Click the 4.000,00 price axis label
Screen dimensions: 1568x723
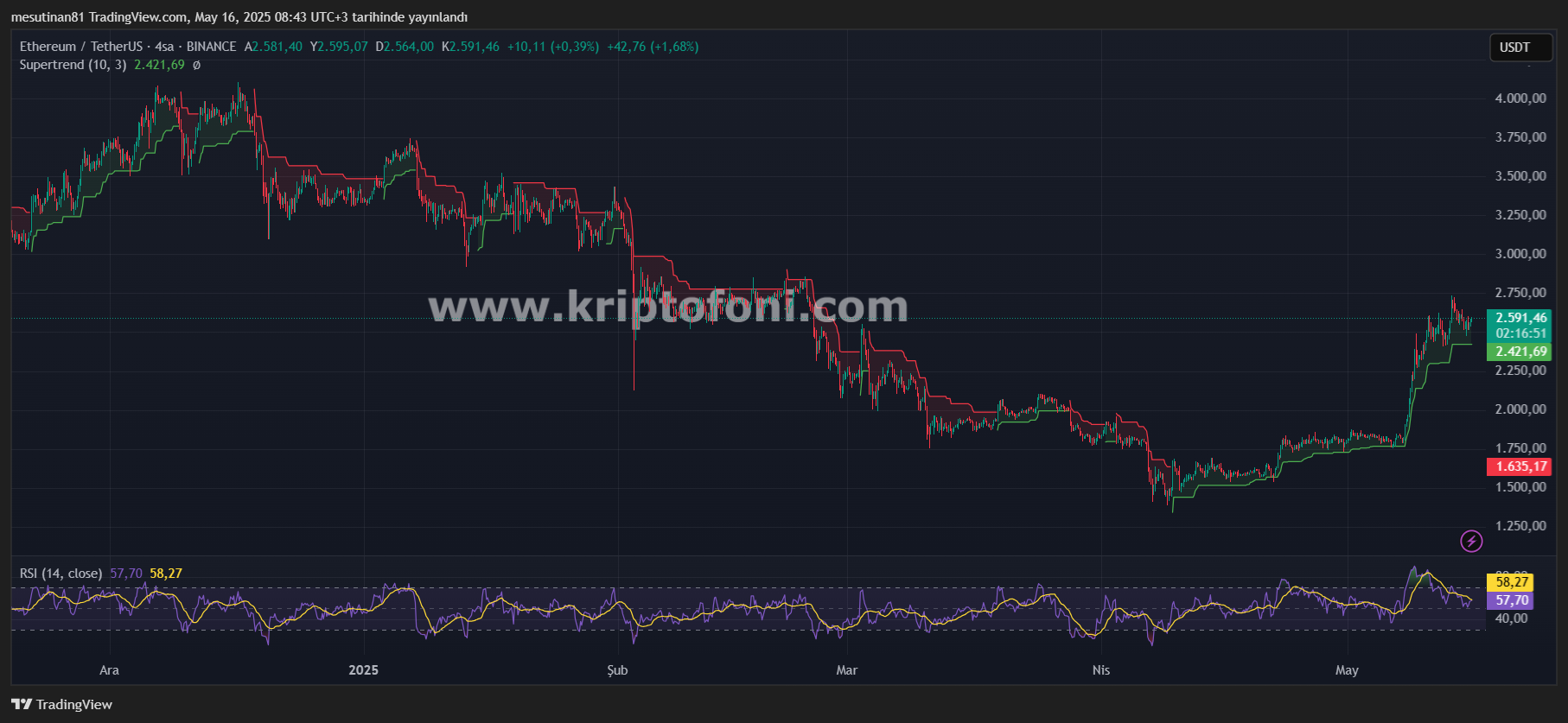tap(1520, 98)
